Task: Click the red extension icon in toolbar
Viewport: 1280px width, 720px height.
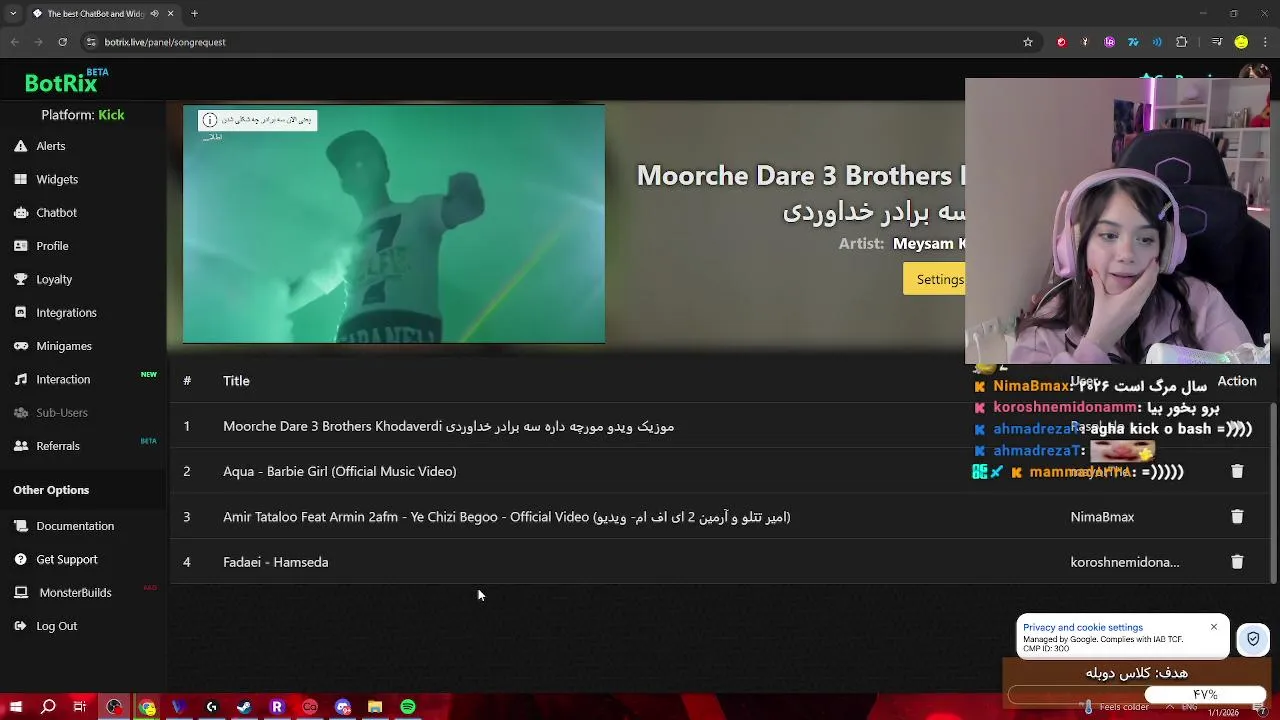Action: 1061,42
